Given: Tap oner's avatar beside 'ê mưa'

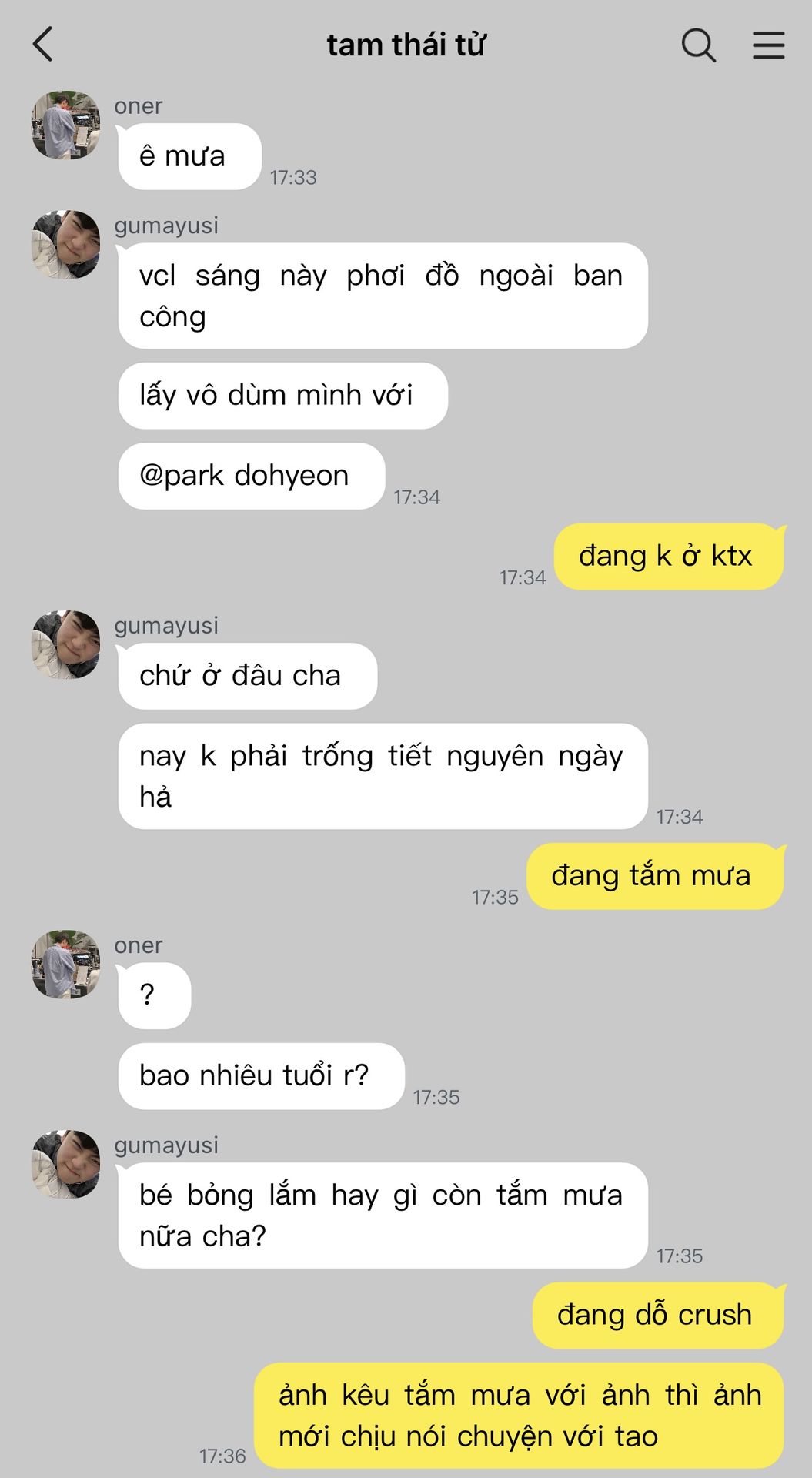Looking at the screenshot, I should 65,125.
